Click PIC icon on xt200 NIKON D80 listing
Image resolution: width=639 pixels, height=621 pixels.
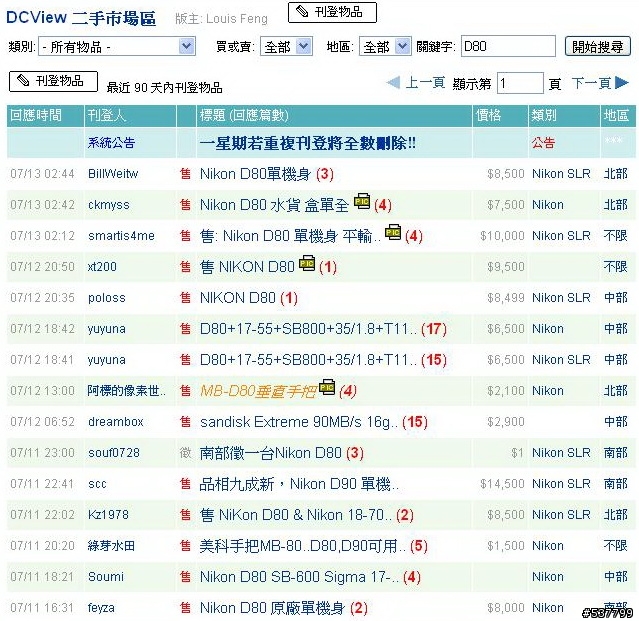pos(307,263)
